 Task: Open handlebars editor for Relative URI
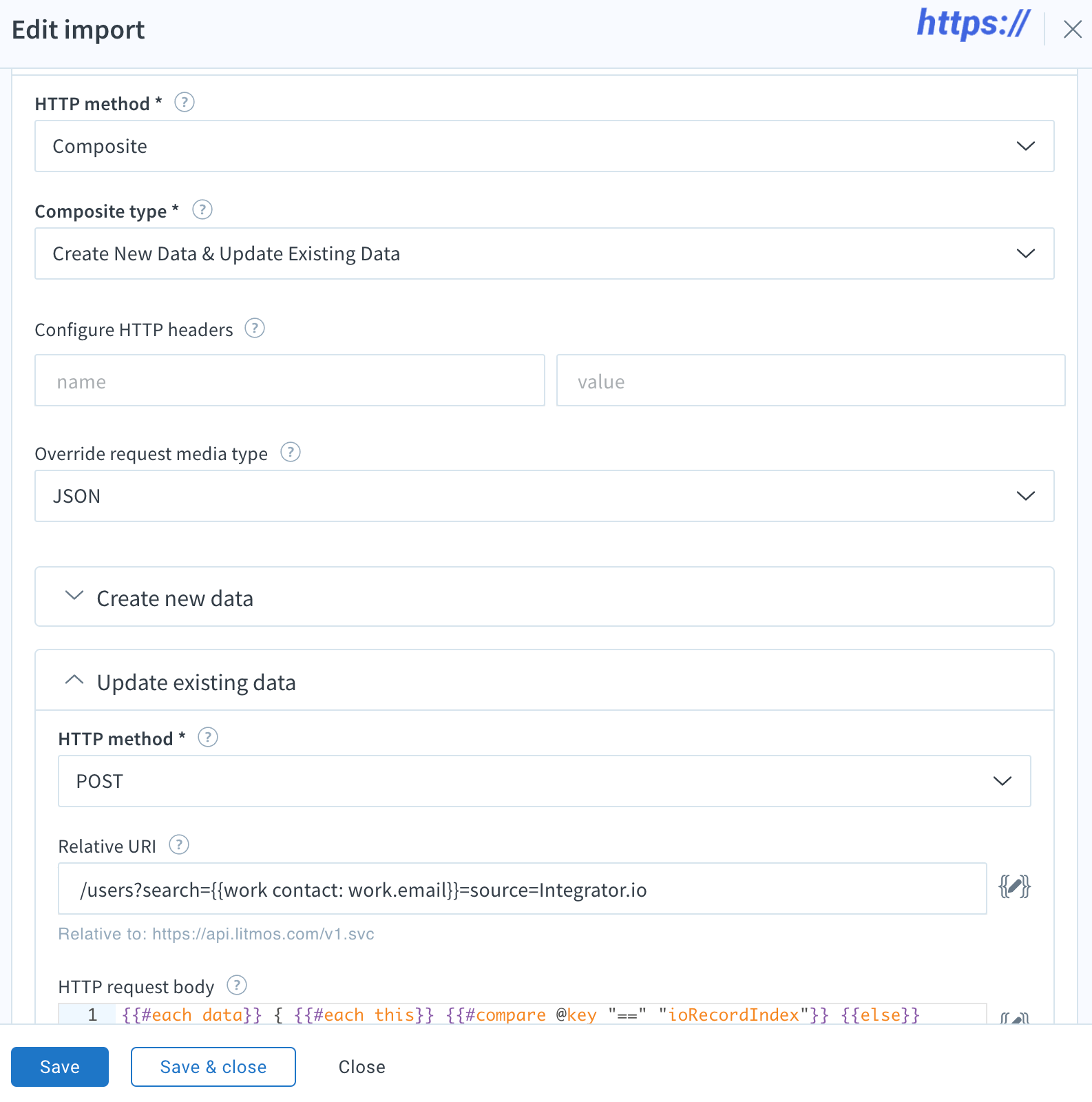click(x=1014, y=887)
